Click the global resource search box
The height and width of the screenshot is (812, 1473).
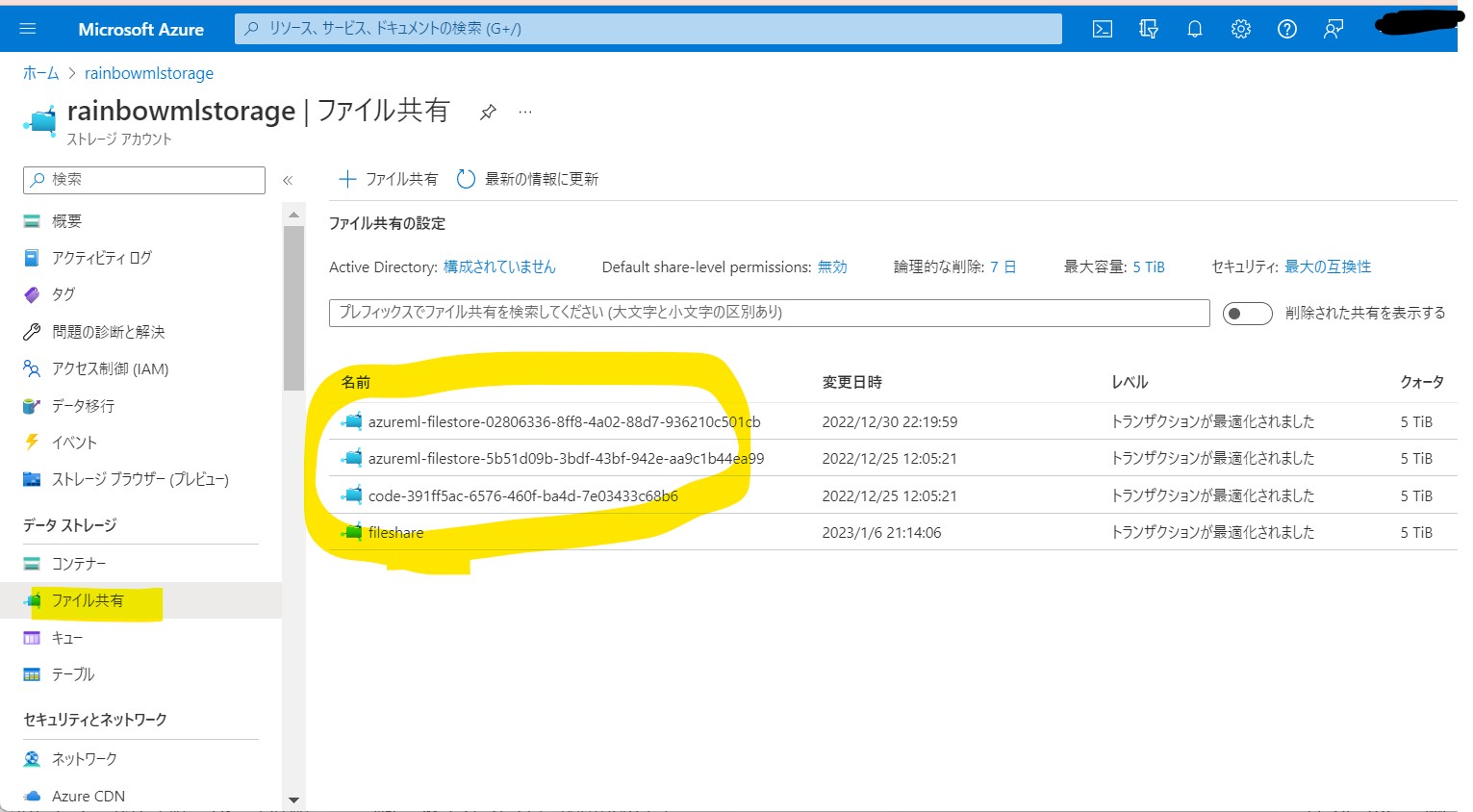point(648,29)
